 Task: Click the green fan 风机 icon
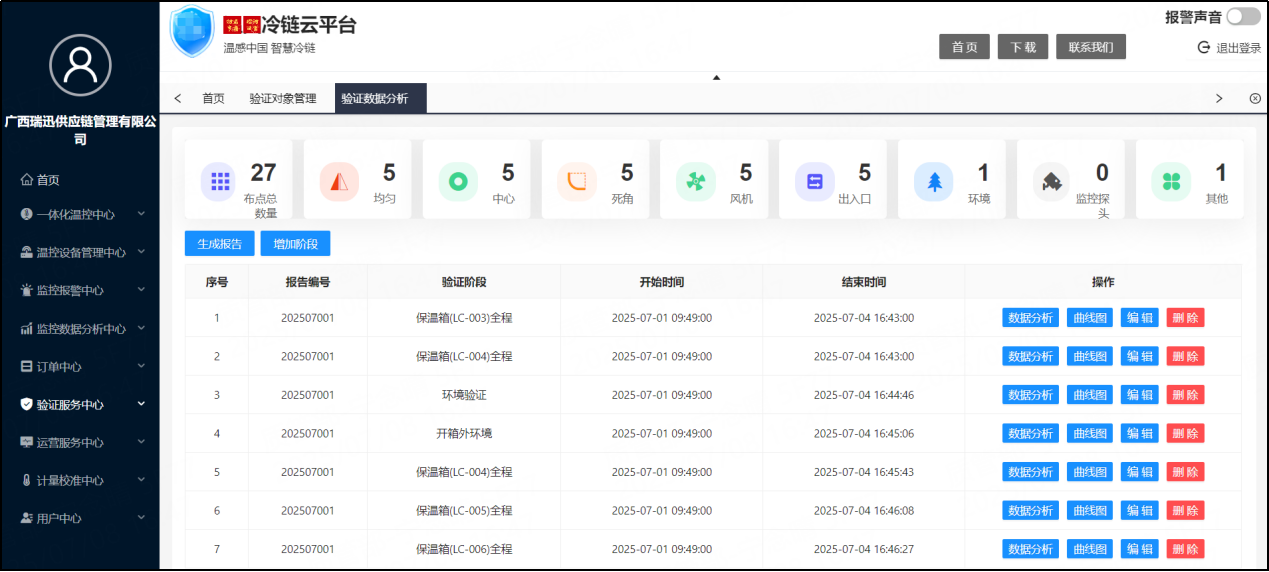[x=696, y=181]
